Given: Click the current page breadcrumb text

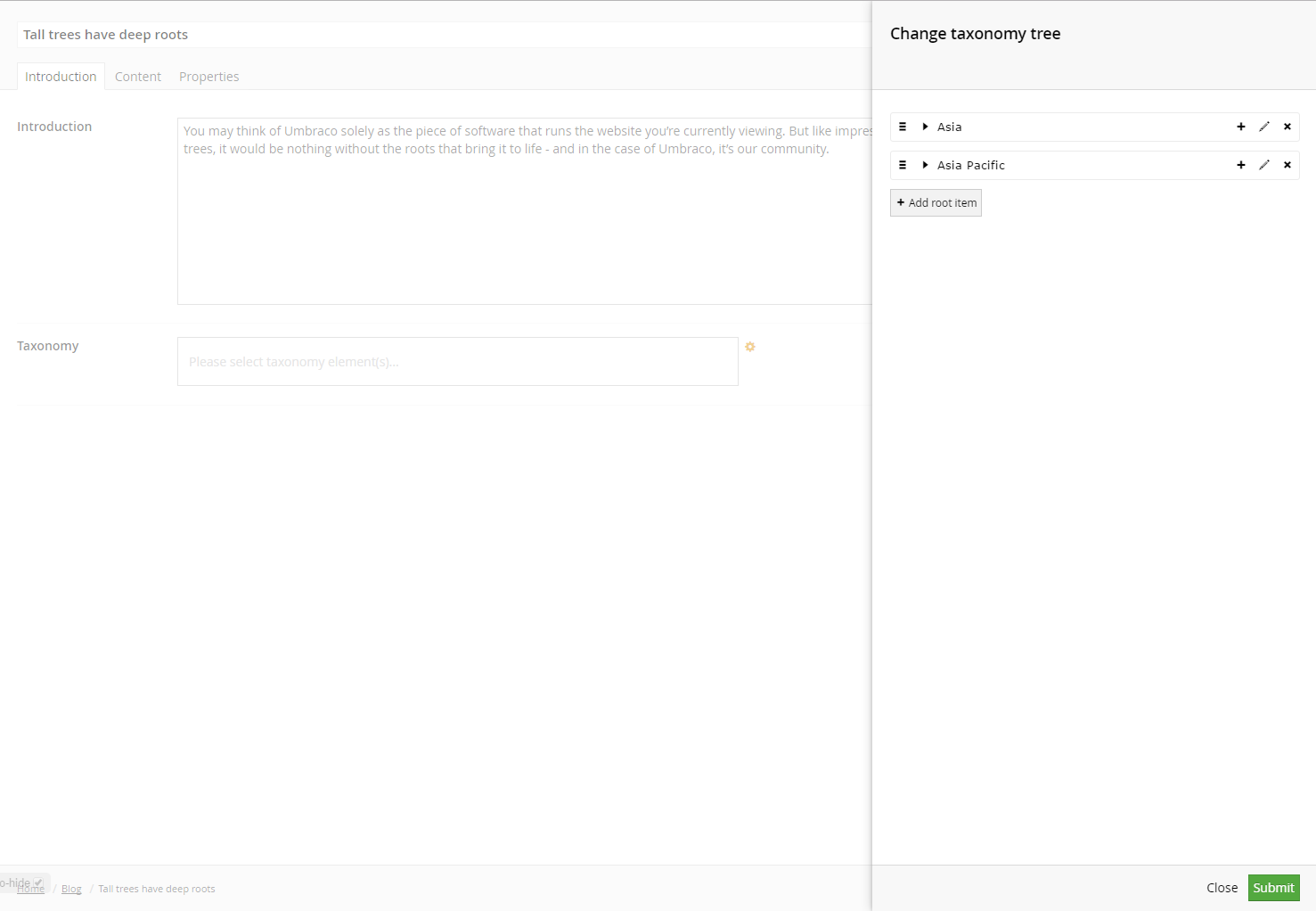Looking at the screenshot, I should [157, 889].
